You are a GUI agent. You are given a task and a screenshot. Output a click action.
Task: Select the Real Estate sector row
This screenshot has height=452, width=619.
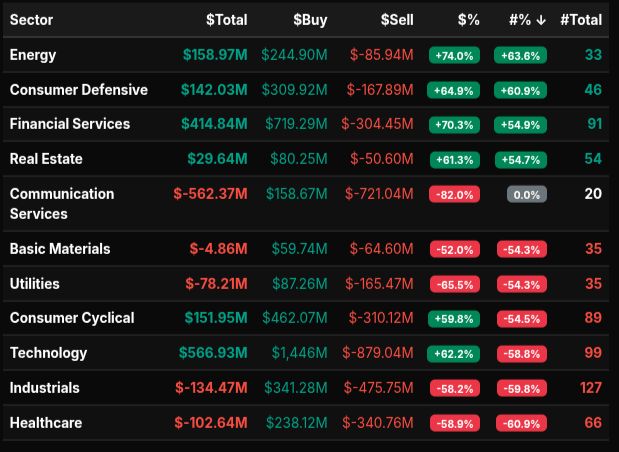click(46, 159)
